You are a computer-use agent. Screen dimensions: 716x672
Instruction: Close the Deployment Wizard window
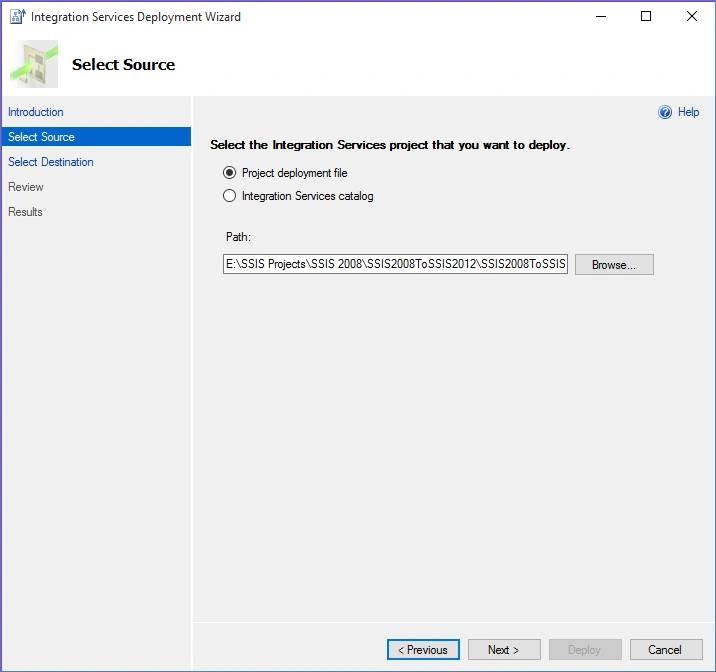692,16
